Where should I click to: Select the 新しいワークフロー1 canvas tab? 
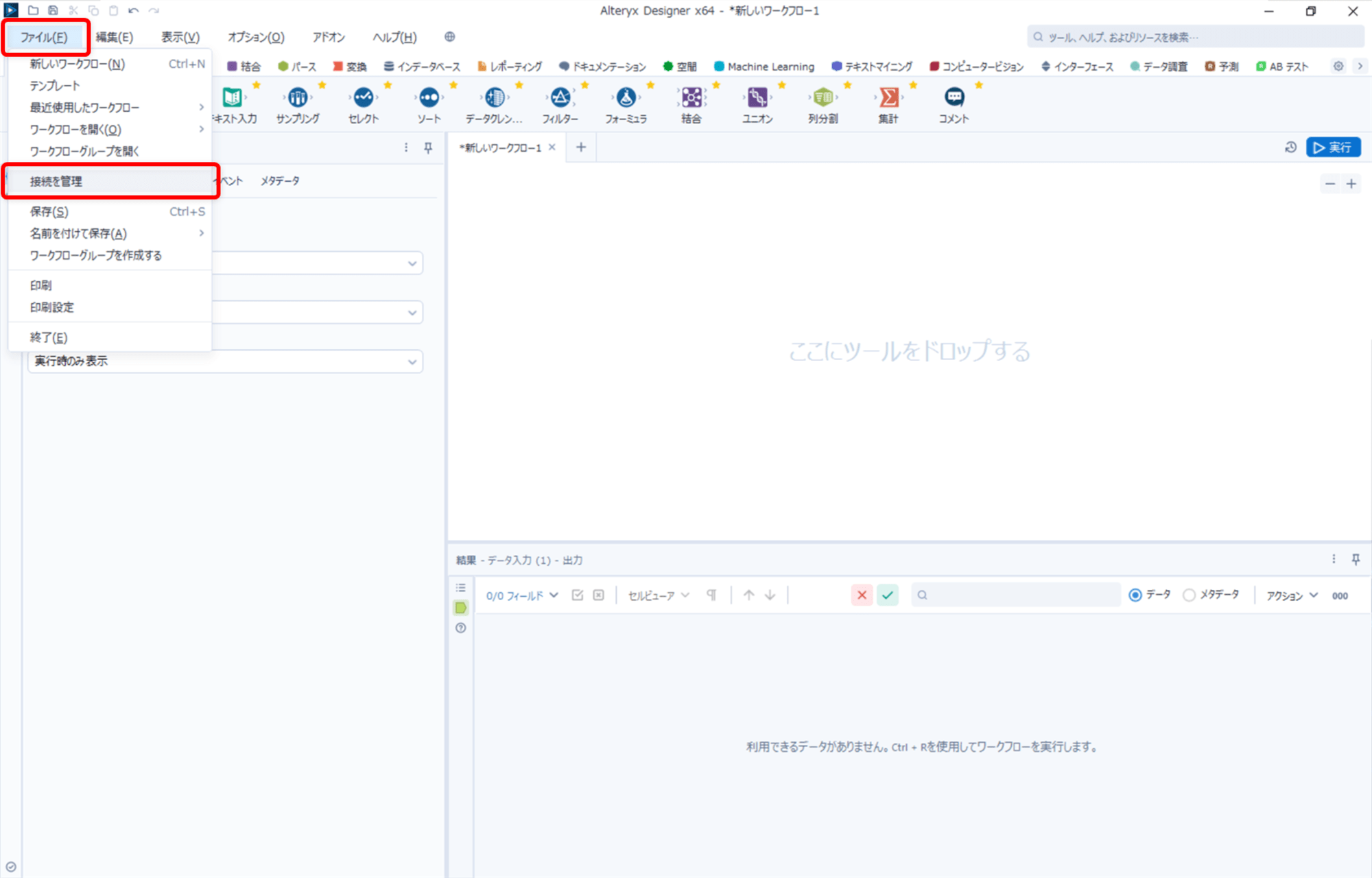[501, 147]
